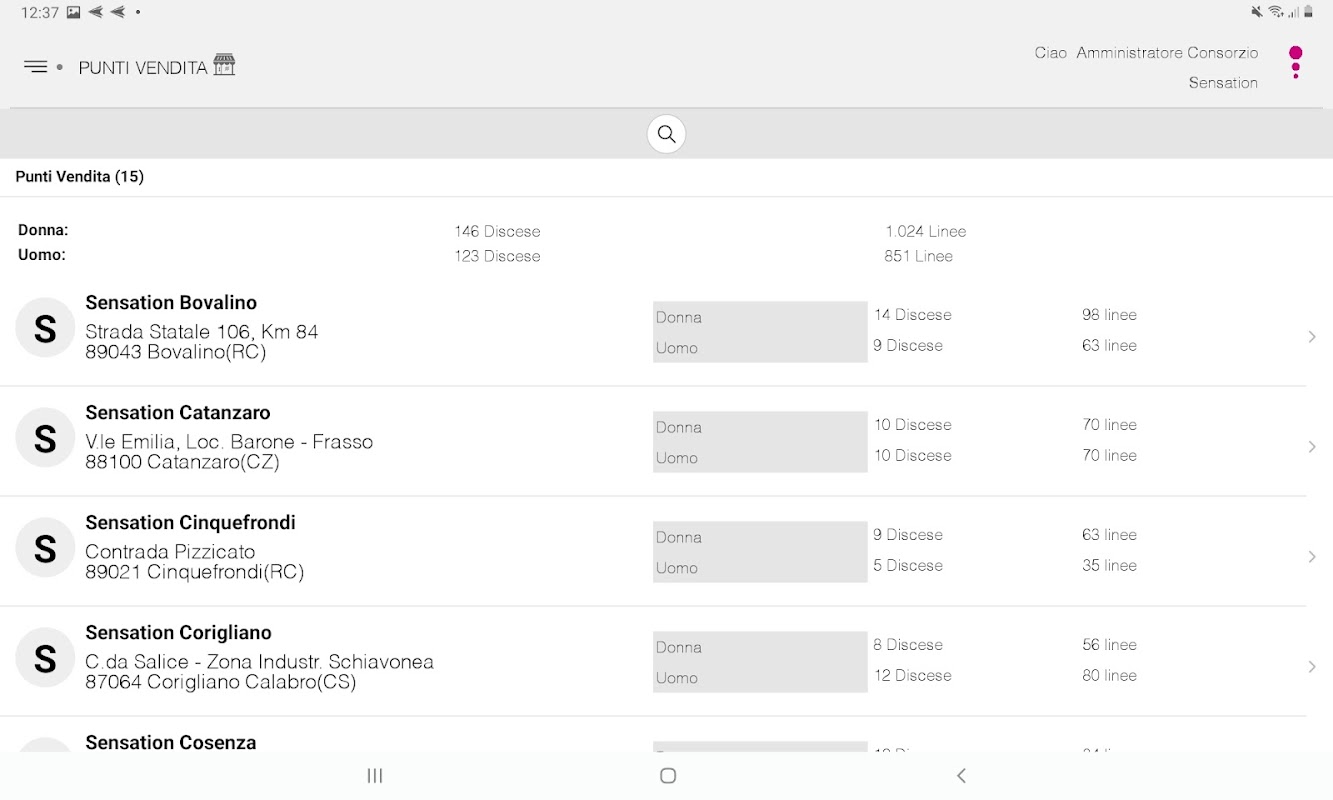Expand Sensation Catanzaro details chevron

click(1312, 447)
